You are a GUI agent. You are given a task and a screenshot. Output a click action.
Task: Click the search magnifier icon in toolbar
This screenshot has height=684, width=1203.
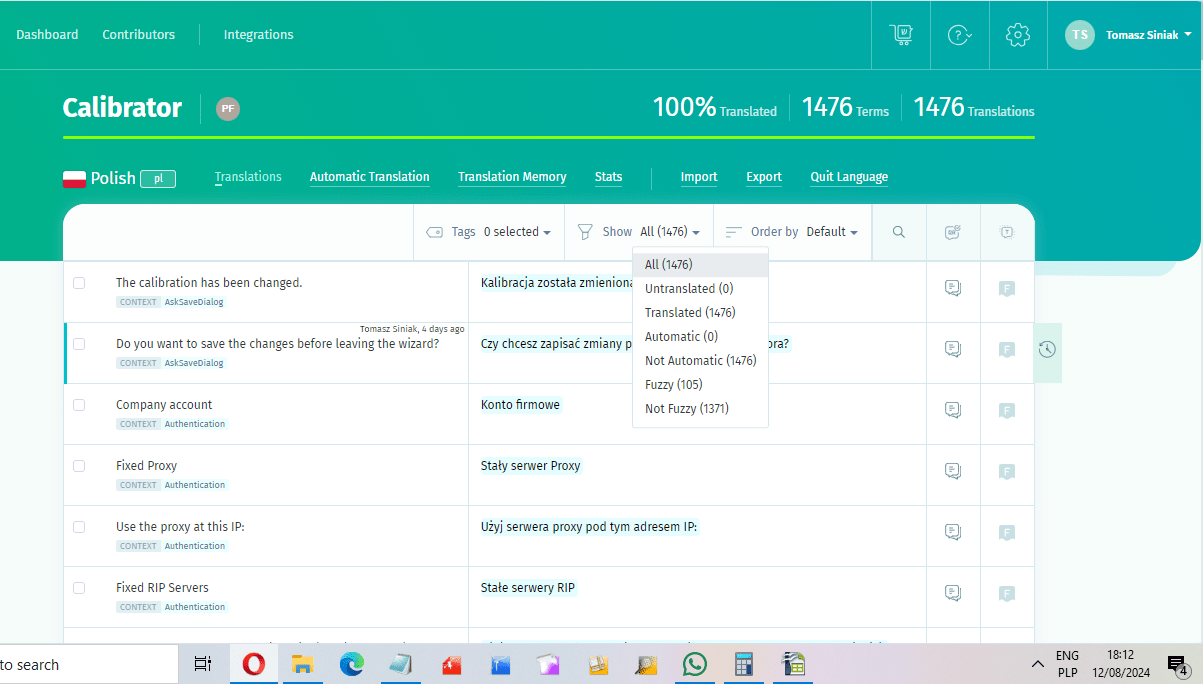tap(899, 232)
